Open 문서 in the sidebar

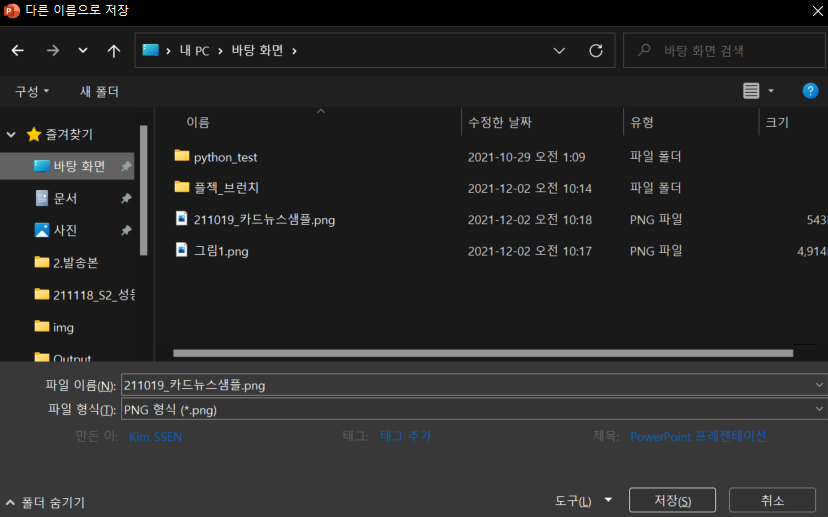coord(65,199)
